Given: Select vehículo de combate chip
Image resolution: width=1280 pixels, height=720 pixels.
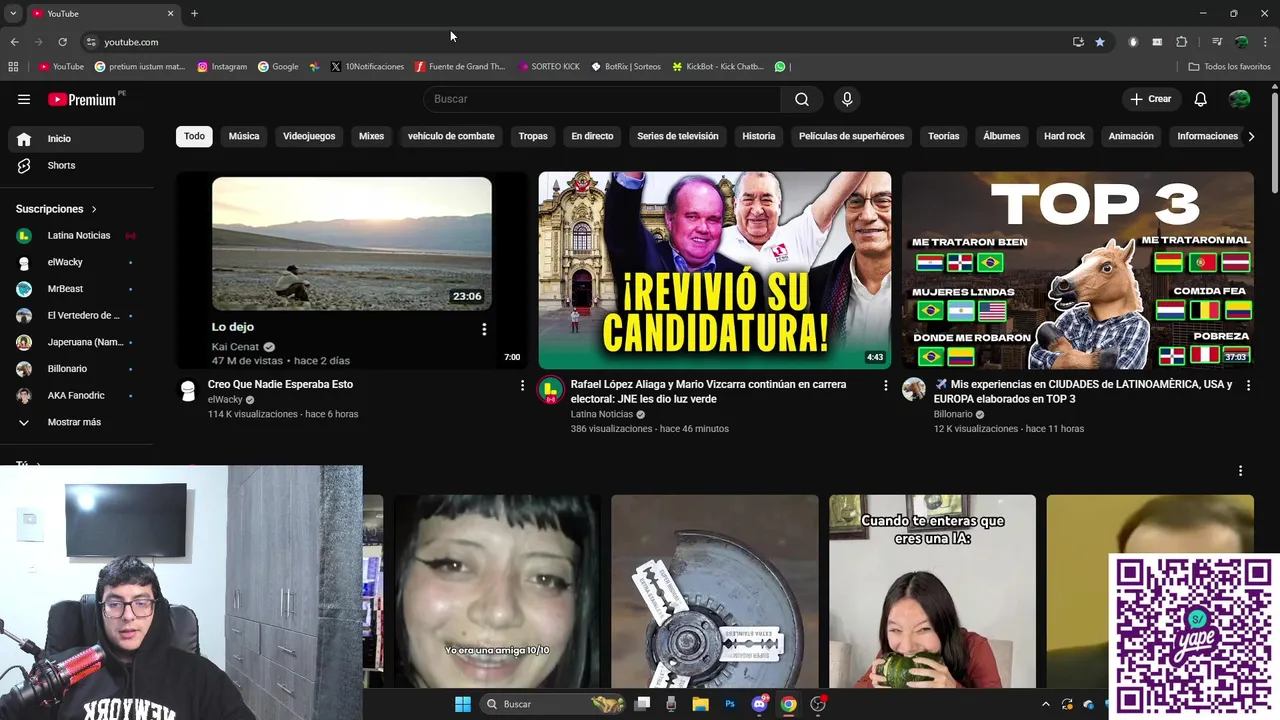Looking at the screenshot, I should 451,136.
